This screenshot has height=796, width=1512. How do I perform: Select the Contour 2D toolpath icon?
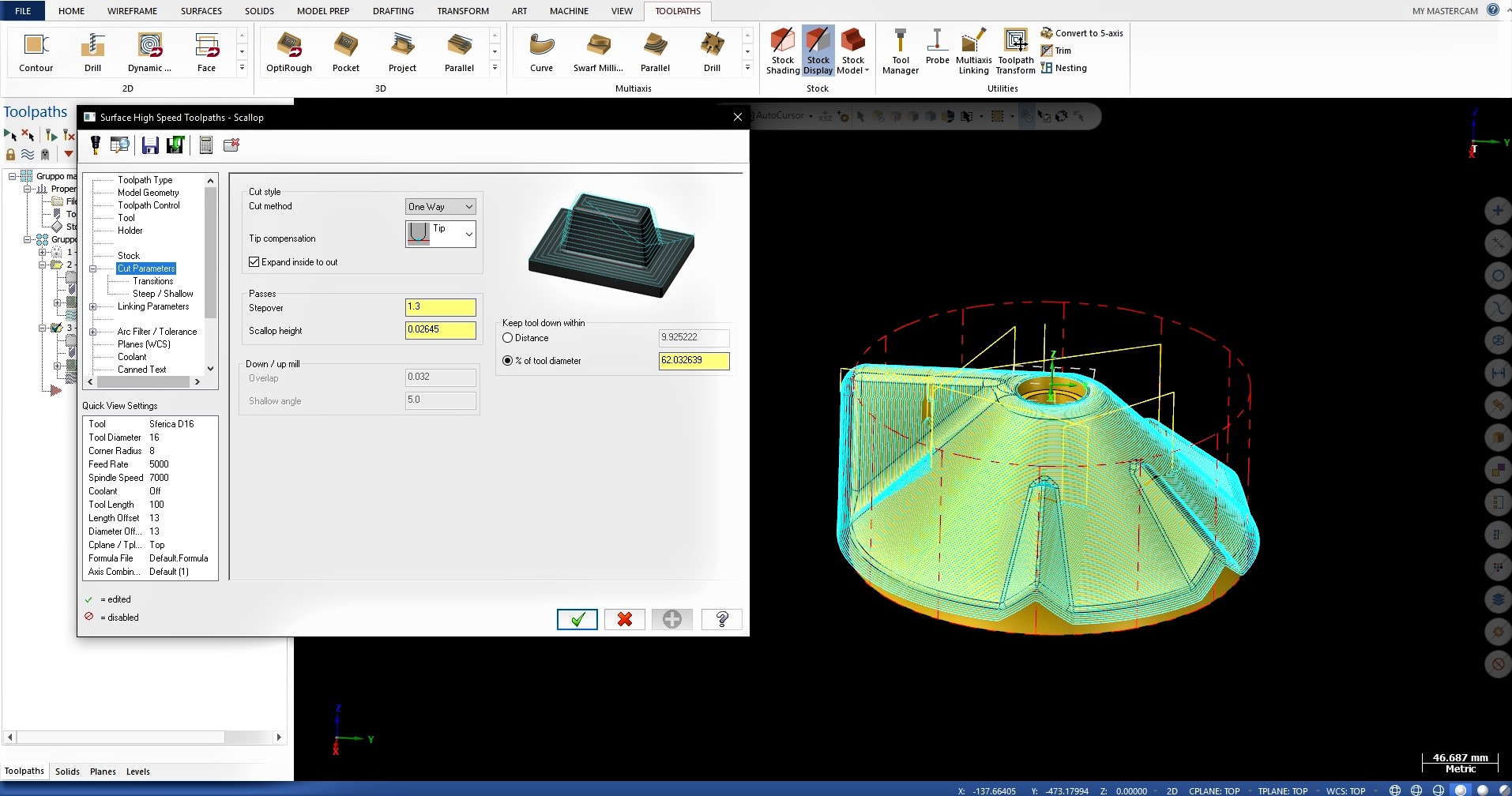(36, 52)
